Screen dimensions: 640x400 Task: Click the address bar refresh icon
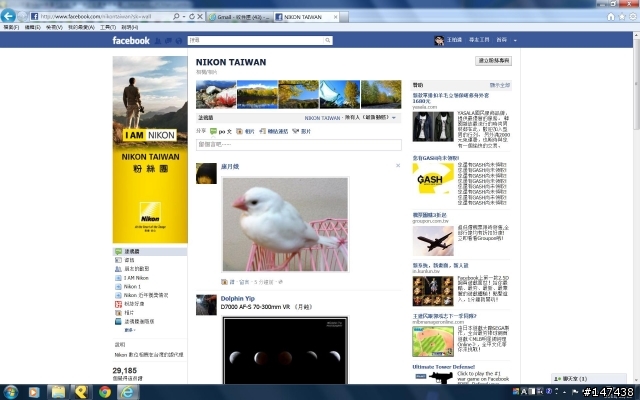point(191,17)
